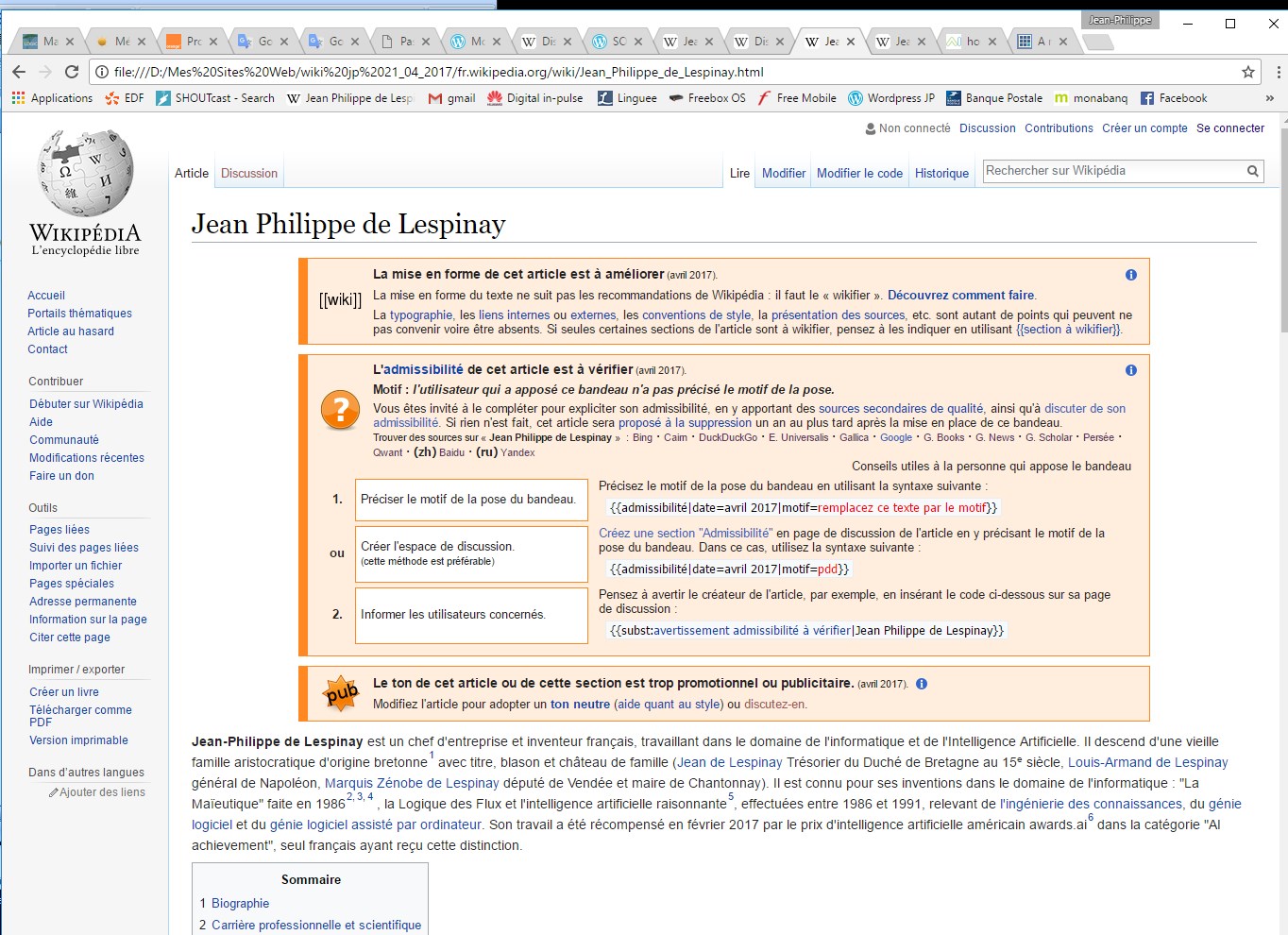Image resolution: width=1288 pixels, height=935 pixels.
Task: Click inside the 'Rechercher sur Wikipédia' field
Action: pyautogui.click(x=1086, y=171)
